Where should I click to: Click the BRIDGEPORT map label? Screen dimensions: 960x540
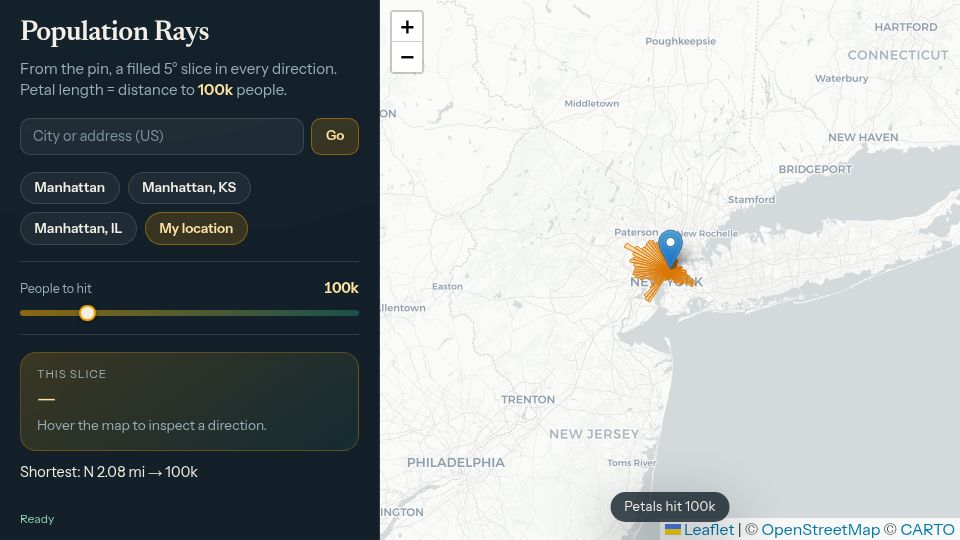(x=815, y=169)
